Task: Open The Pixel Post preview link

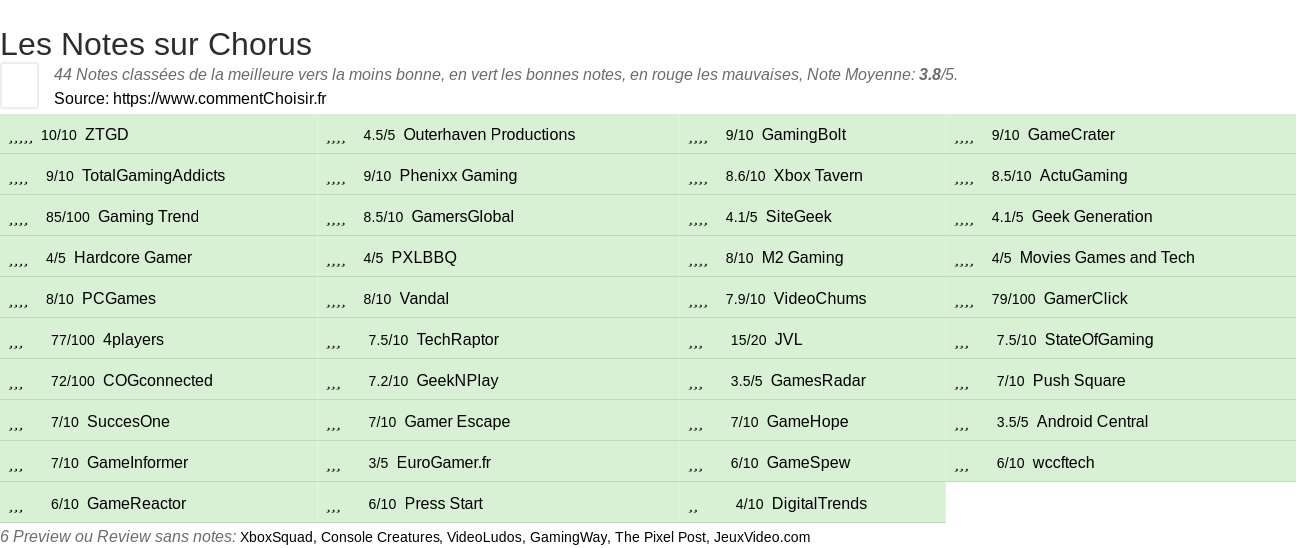Action: tap(659, 537)
